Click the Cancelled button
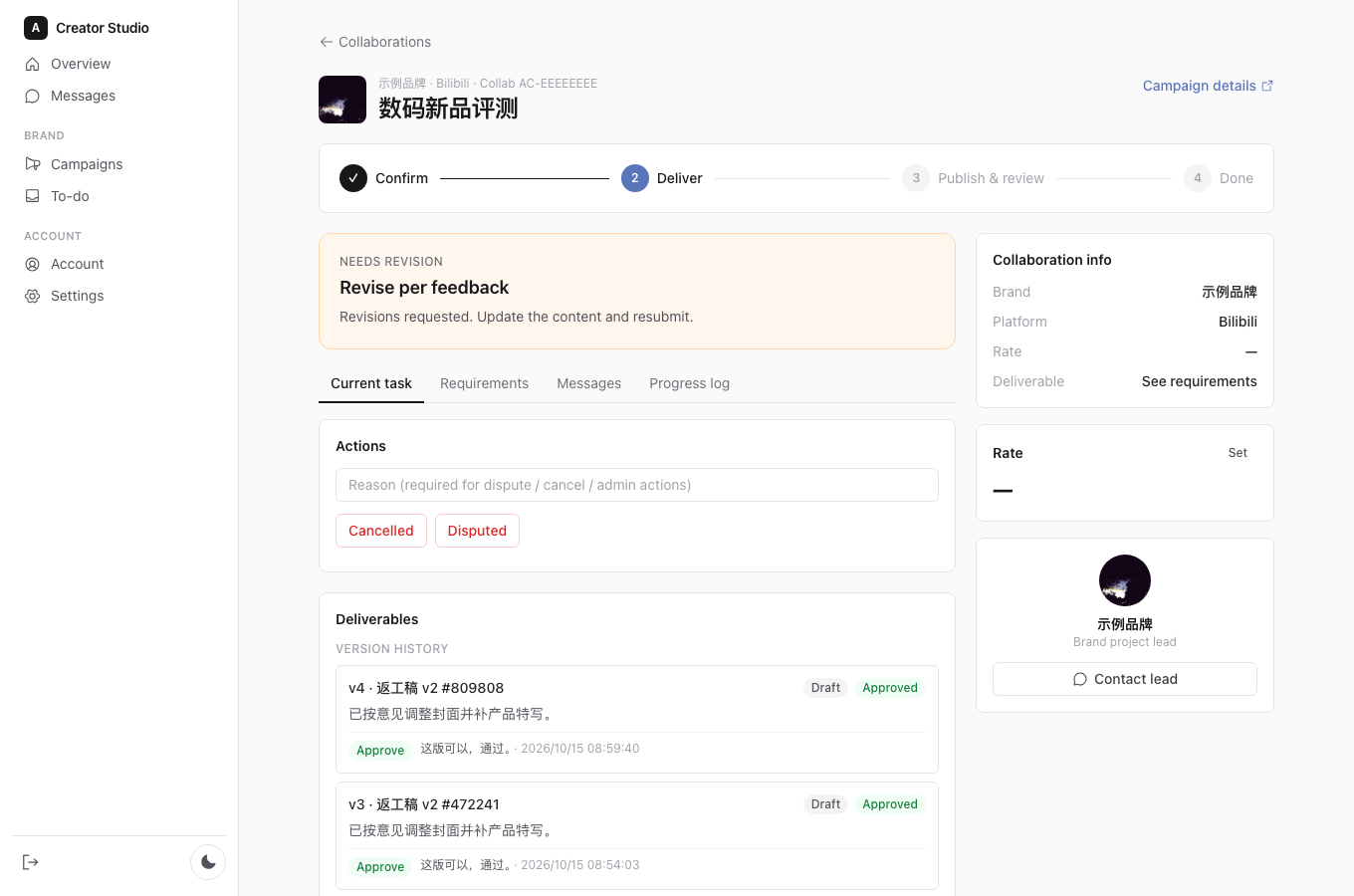The height and width of the screenshot is (896, 1354). pos(381,531)
